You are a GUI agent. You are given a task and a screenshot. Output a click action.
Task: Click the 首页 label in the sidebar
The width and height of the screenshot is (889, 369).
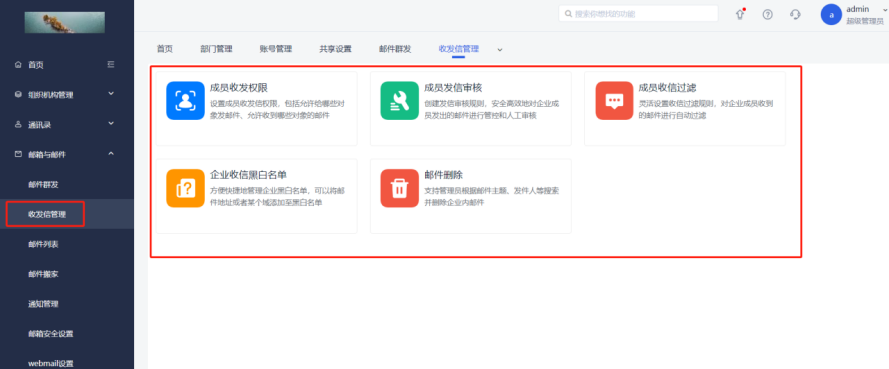(36, 65)
